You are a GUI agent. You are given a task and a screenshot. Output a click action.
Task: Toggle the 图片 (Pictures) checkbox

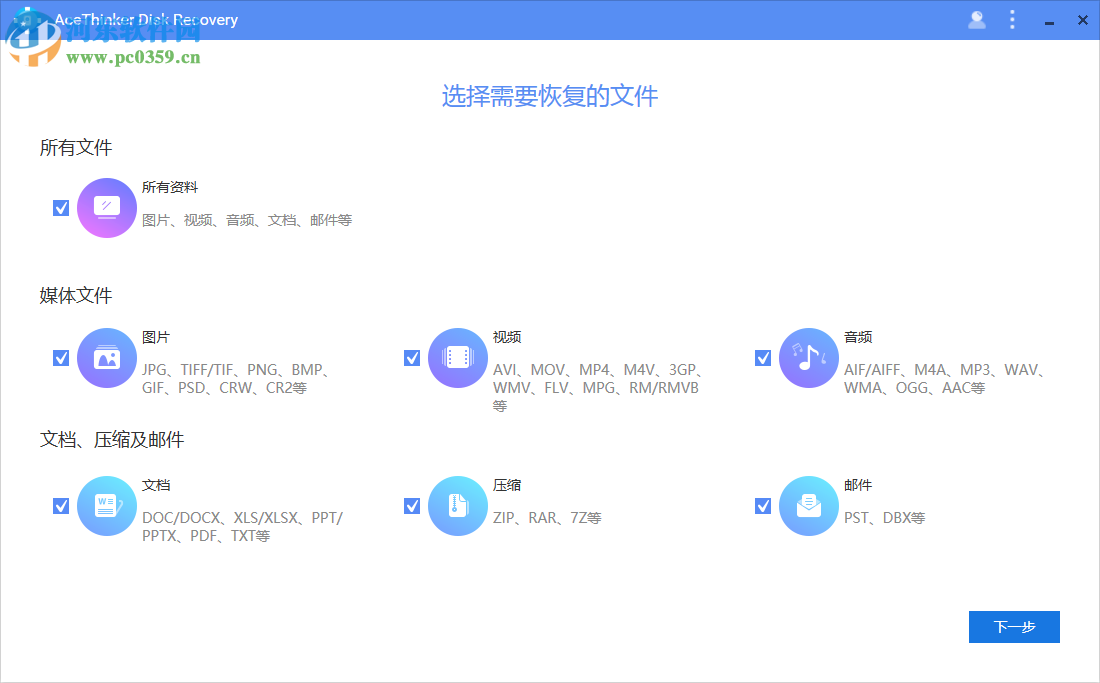point(61,357)
